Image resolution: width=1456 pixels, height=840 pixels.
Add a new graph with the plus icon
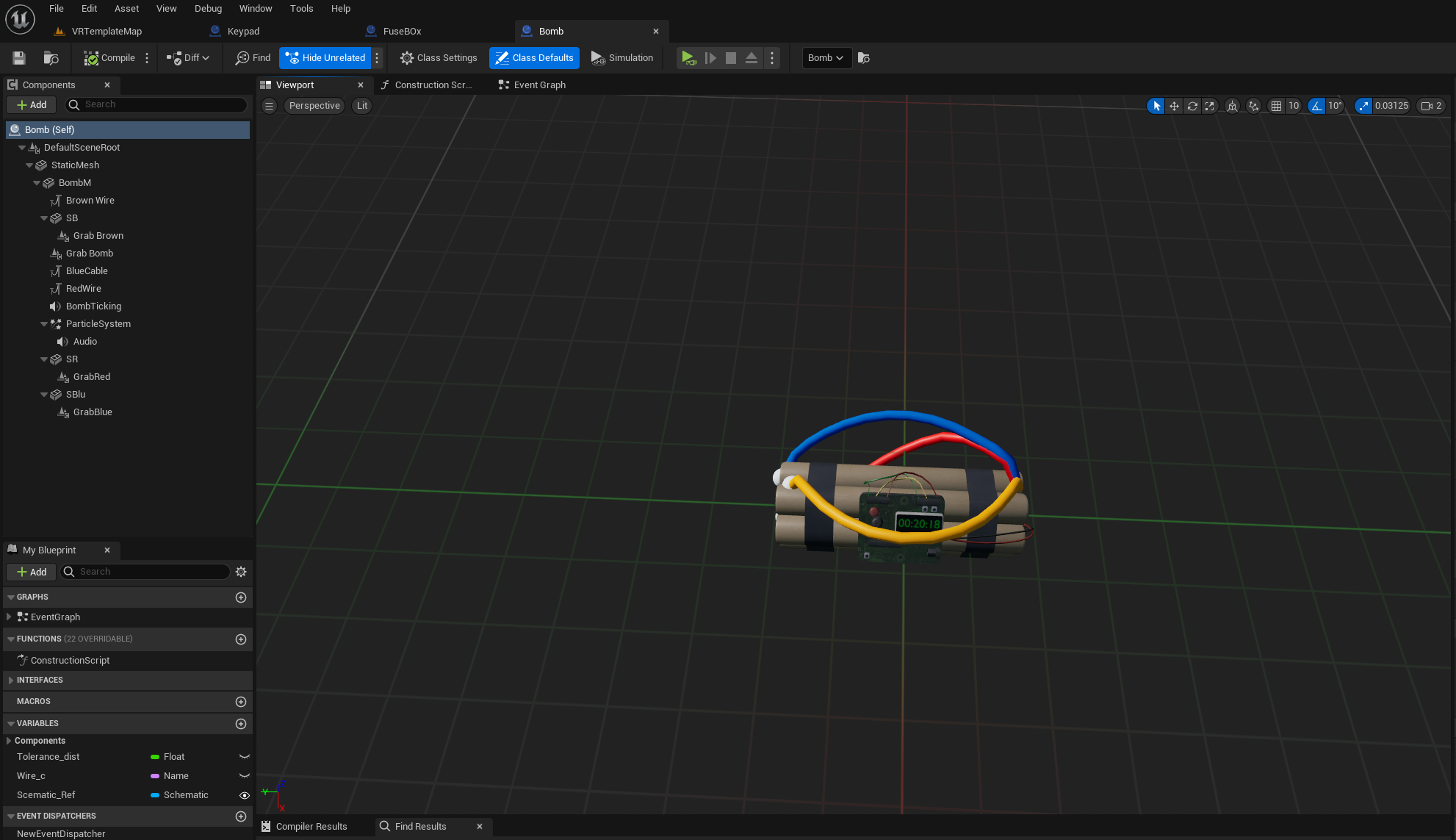click(x=240, y=597)
